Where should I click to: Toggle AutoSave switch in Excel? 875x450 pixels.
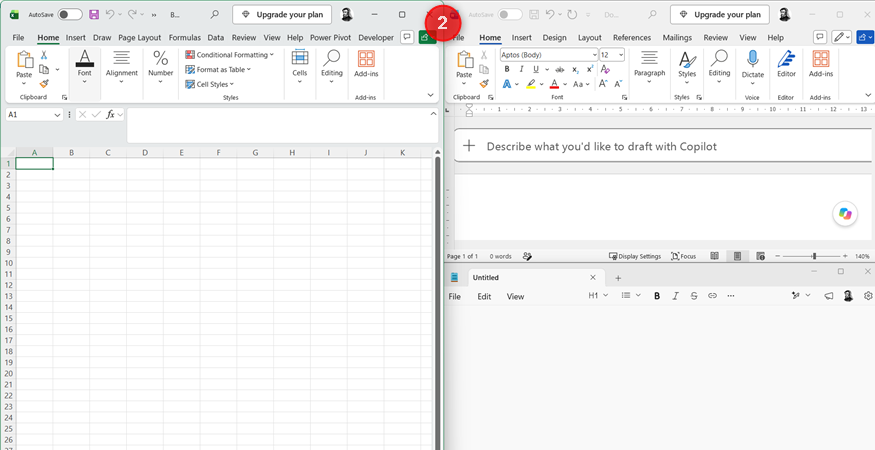[x=70, y=15]
